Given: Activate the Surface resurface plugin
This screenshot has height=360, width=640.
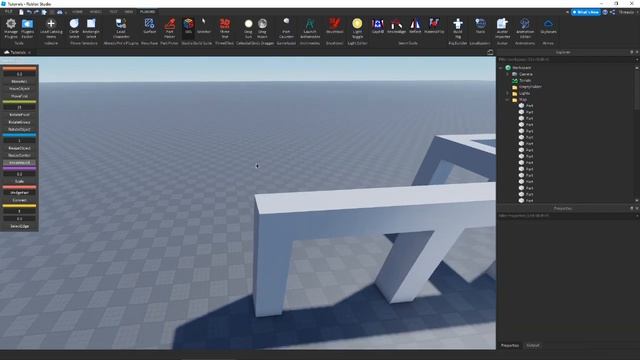Looking at the screenshot, I should pos(150,26).
